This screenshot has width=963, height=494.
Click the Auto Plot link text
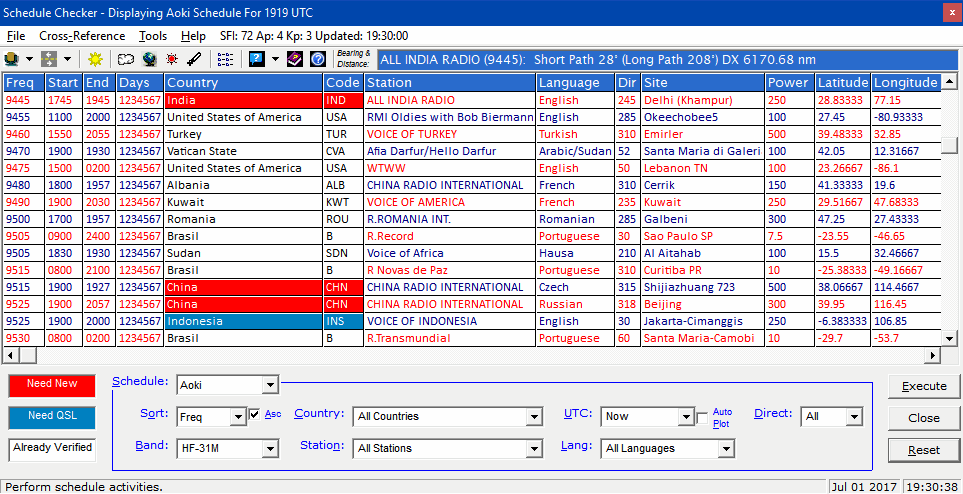(x=722, y=417)
